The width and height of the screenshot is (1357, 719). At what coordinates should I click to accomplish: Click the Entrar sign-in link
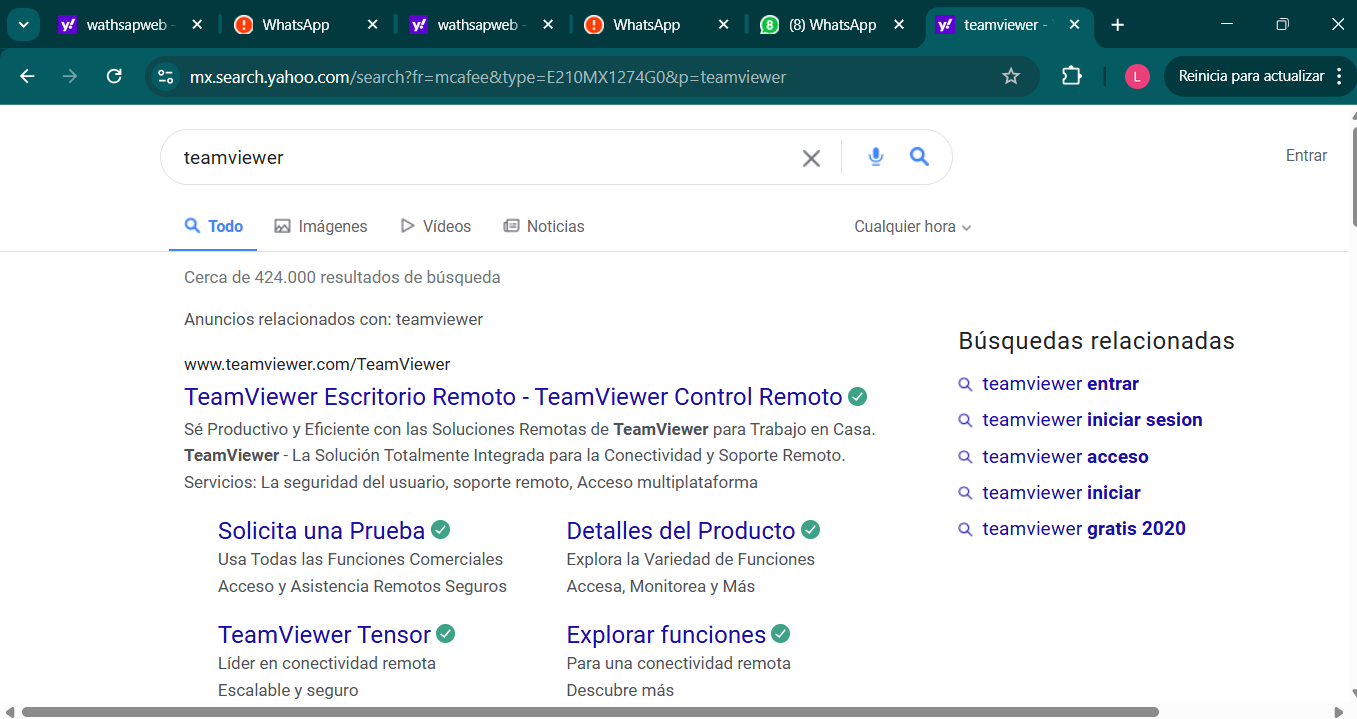tap(1306, 156)
